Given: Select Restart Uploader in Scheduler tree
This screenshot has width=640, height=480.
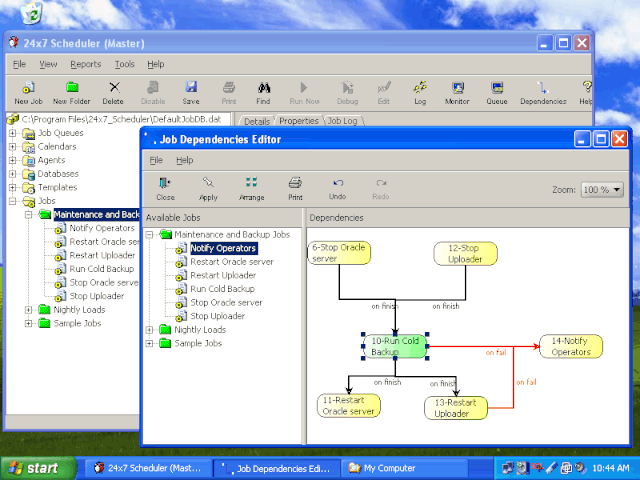Looking at the screenshot, I should [102, 255].
